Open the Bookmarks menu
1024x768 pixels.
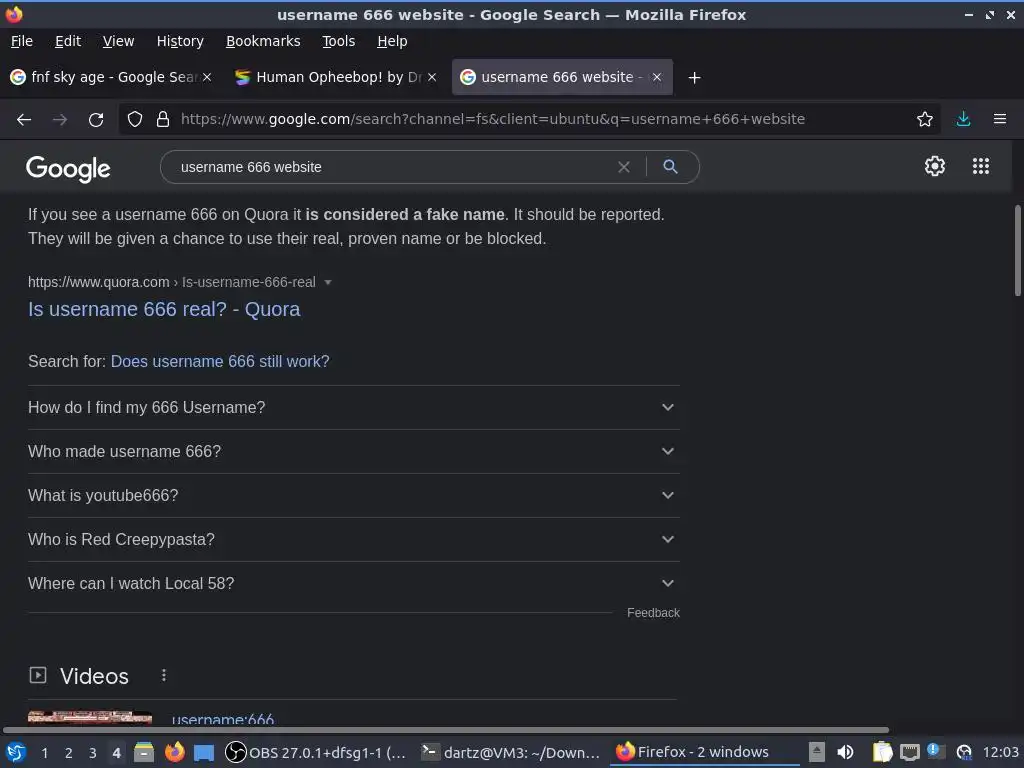point(263,41)
